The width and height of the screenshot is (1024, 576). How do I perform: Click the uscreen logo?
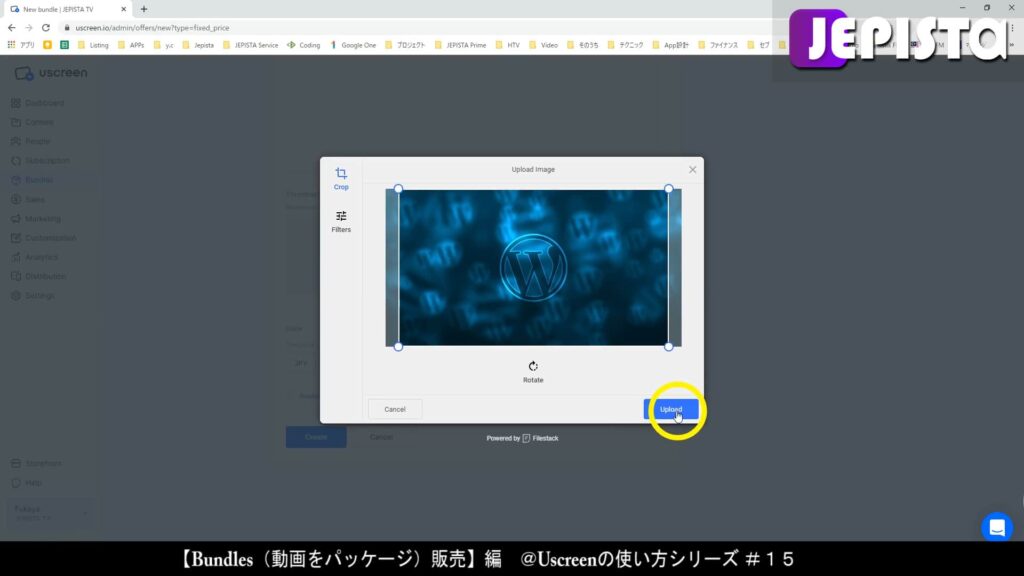pyautogui.click(x=51, y=73)
